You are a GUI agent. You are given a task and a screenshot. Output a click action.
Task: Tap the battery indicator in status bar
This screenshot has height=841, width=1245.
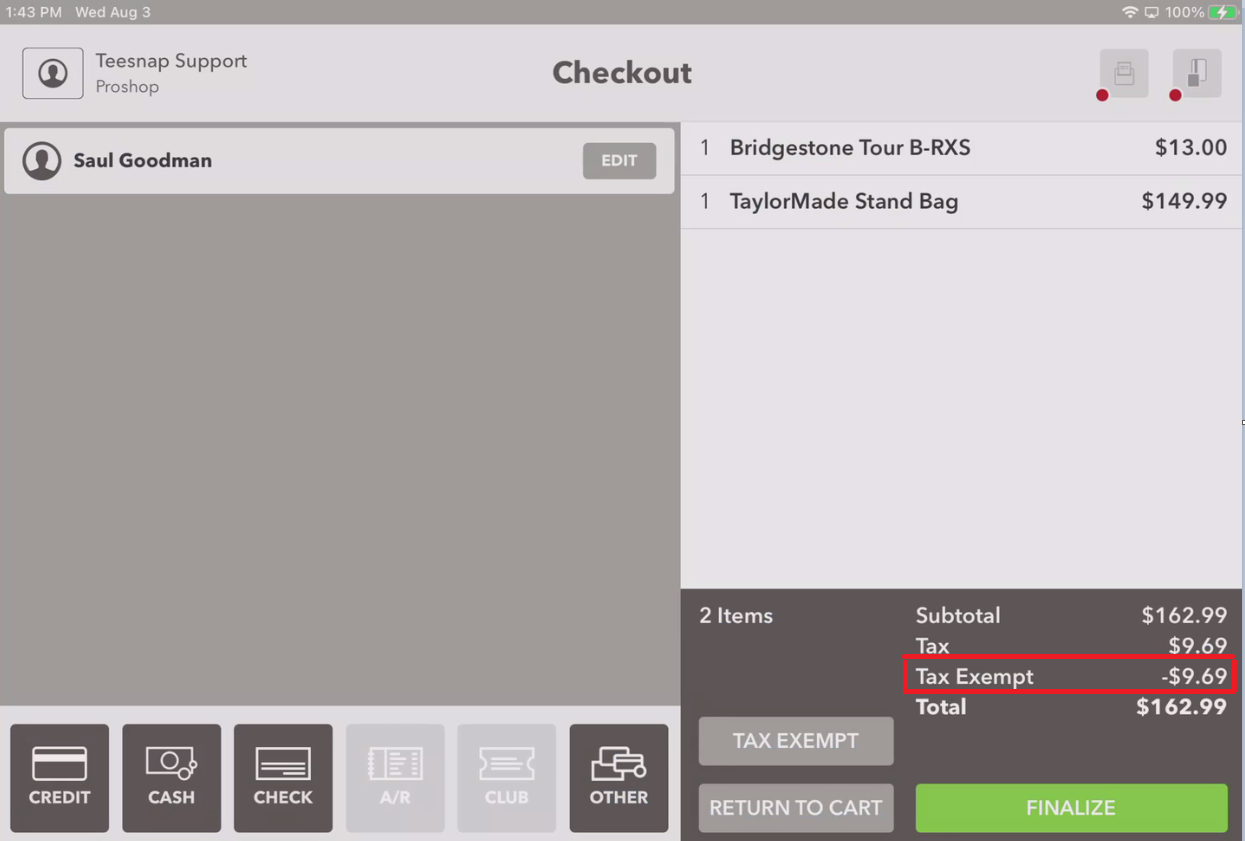pyautogui.click(x=1223, y=12)
